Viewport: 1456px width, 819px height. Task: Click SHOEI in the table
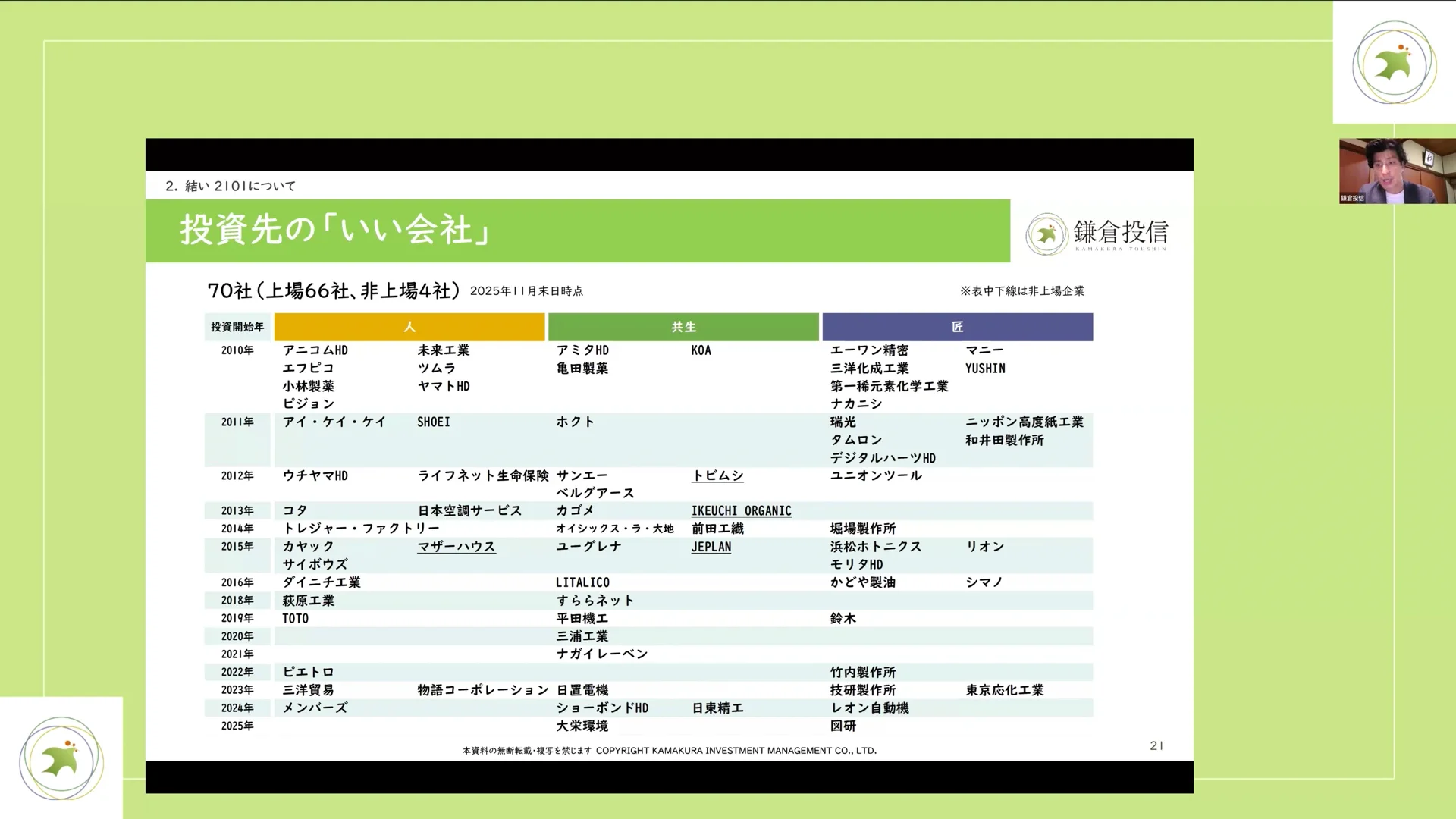pos(434,422)
